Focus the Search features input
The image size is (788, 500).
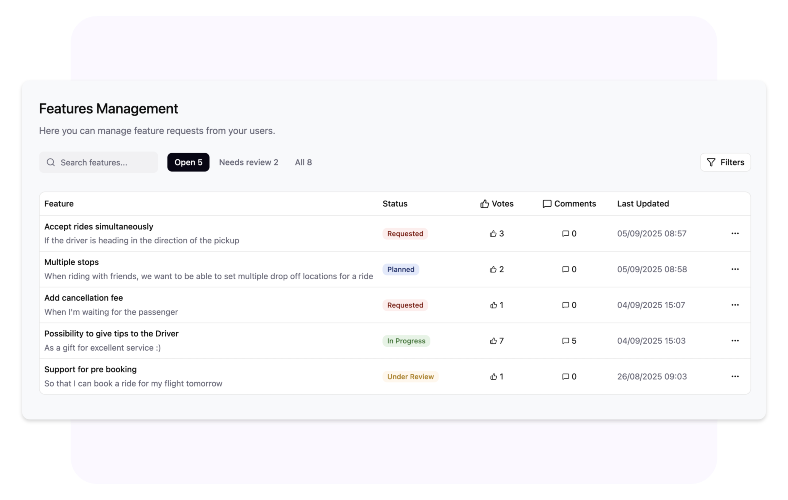(98, 162)
